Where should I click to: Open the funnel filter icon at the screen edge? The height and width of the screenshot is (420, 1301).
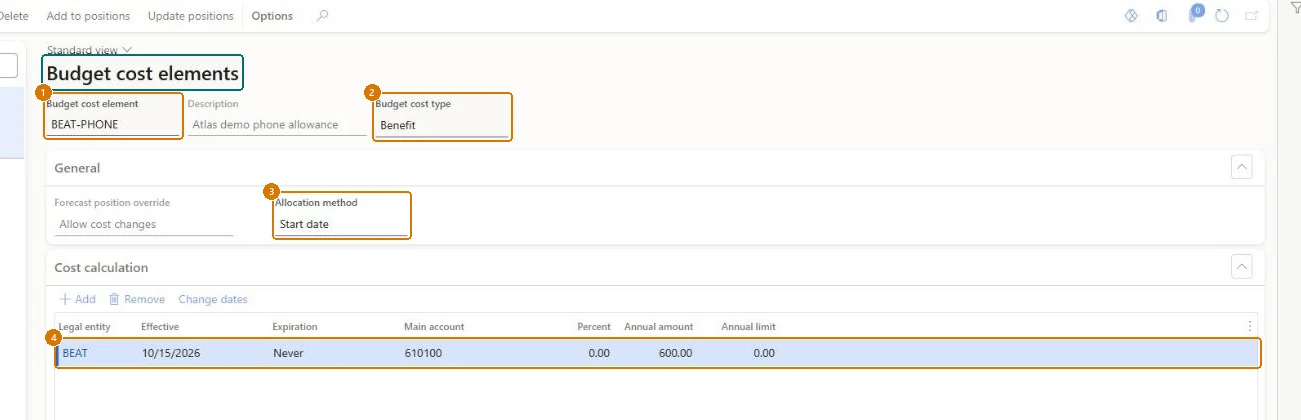(x=1296, y=8)
